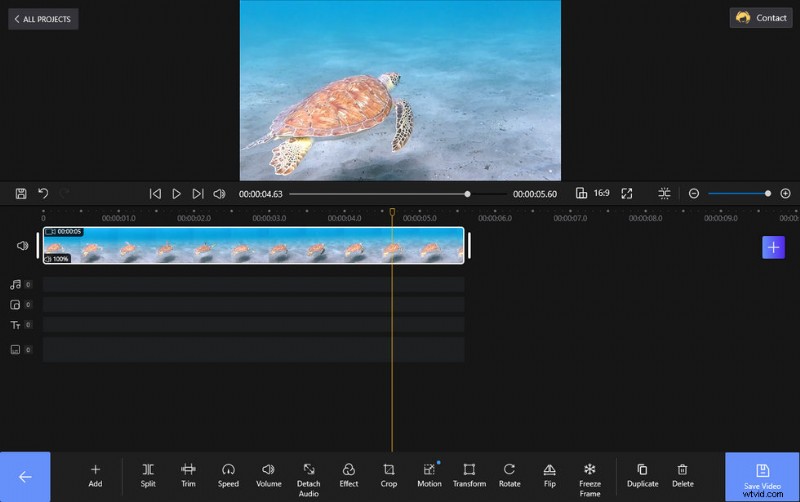Open the Motion tool
Screen dimensions: 800x502
429,474
